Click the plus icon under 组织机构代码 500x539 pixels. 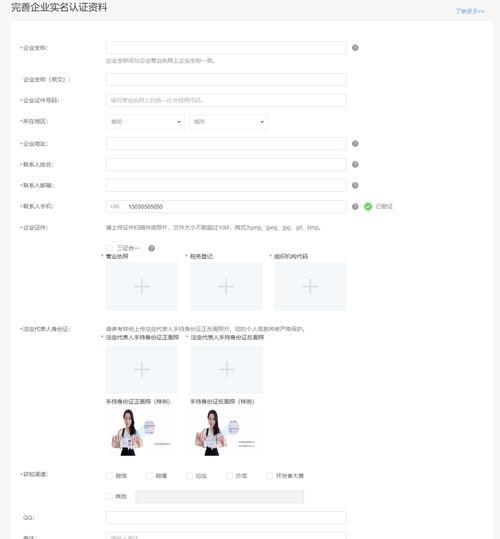click(x=310, y=286)
